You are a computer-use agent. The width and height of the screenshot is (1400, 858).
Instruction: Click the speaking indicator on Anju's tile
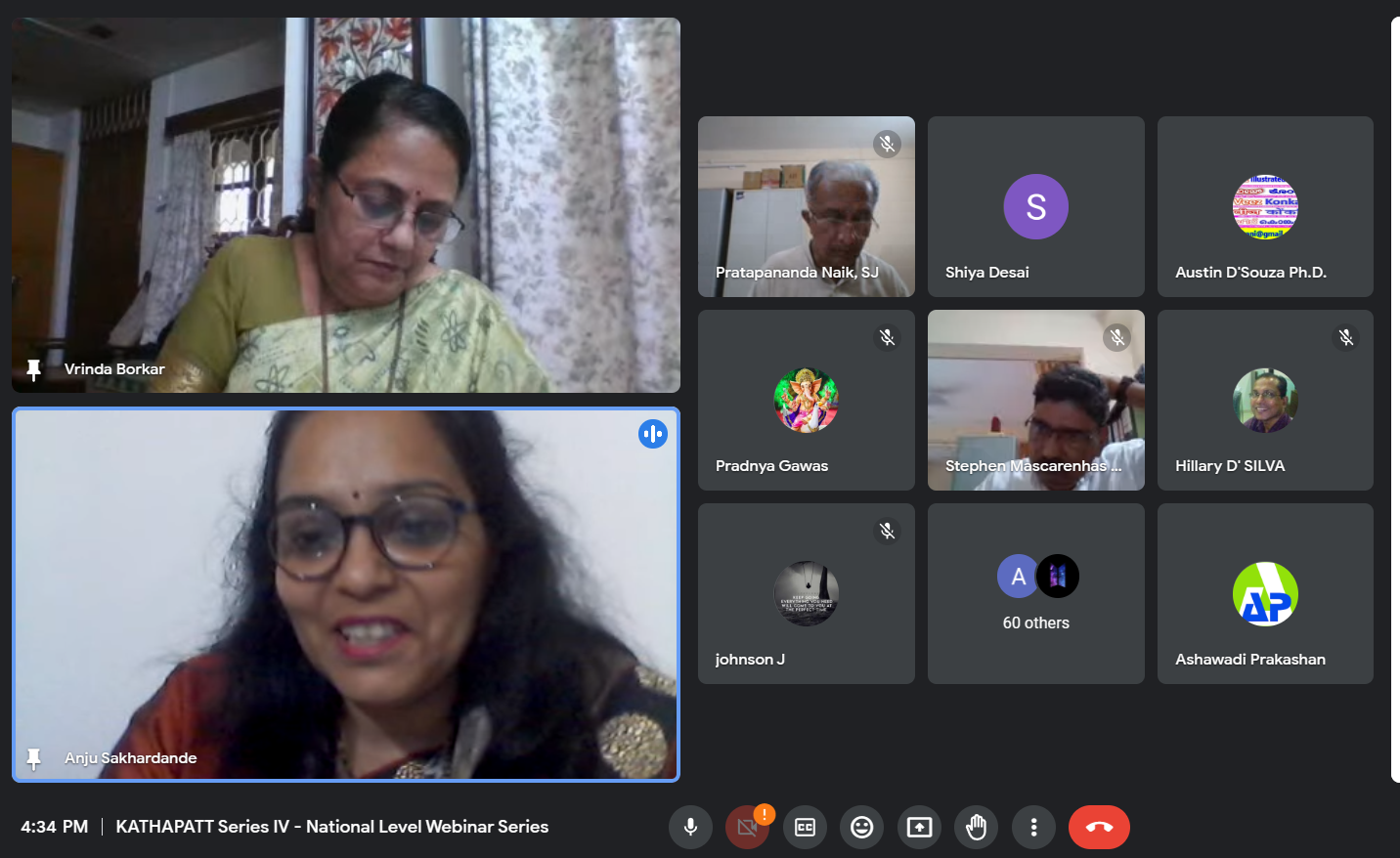point(653,434)
